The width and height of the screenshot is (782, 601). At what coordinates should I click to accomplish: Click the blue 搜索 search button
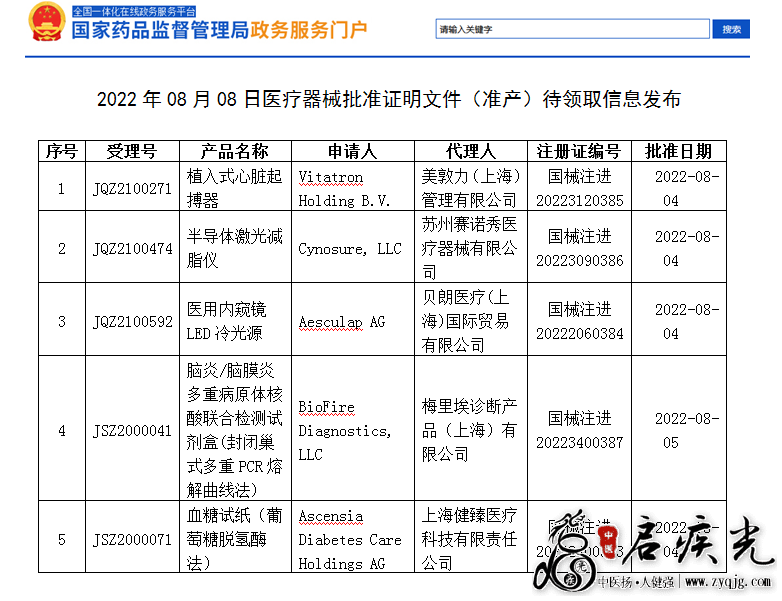(731, 29)
